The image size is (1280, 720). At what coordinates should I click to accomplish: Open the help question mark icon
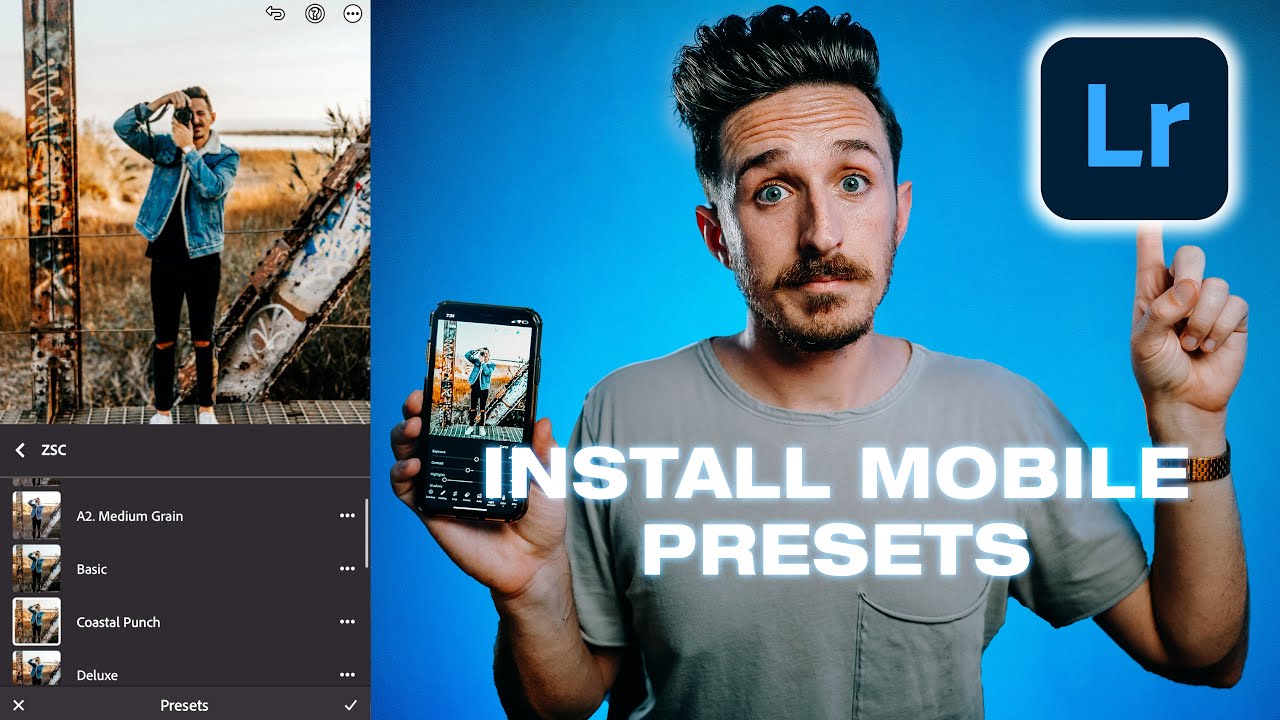click(x=315, y=14)
